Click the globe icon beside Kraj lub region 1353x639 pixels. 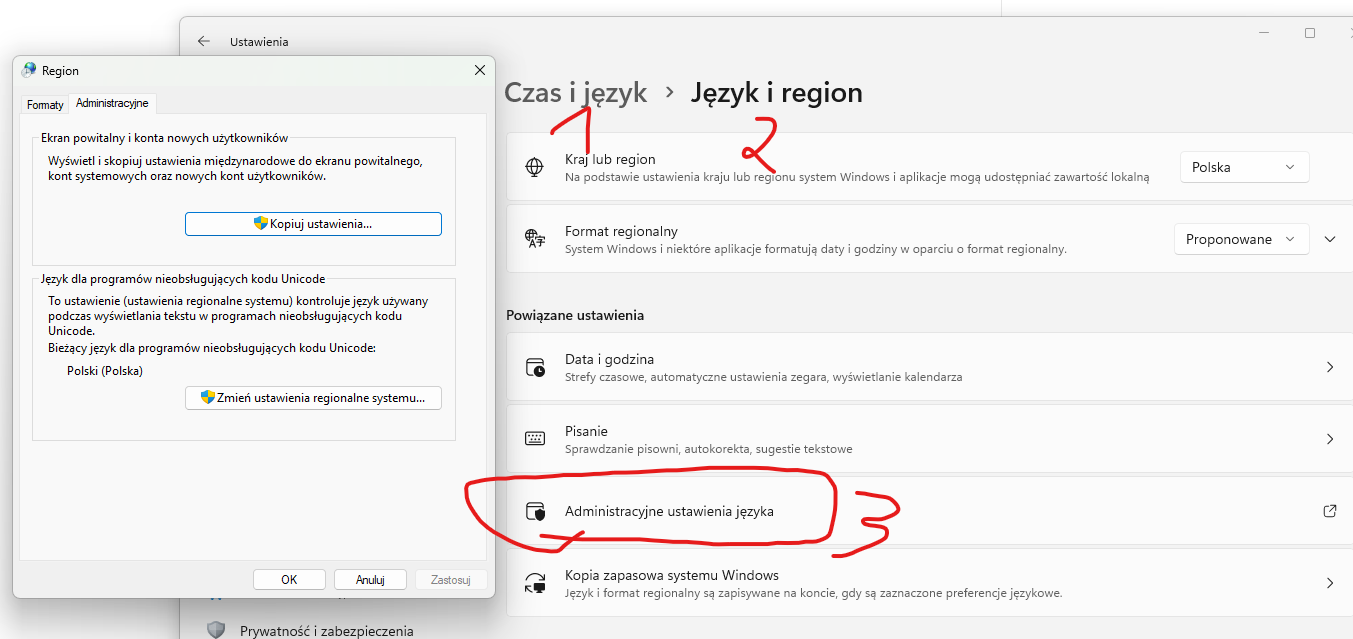click(x=535, y=167)
